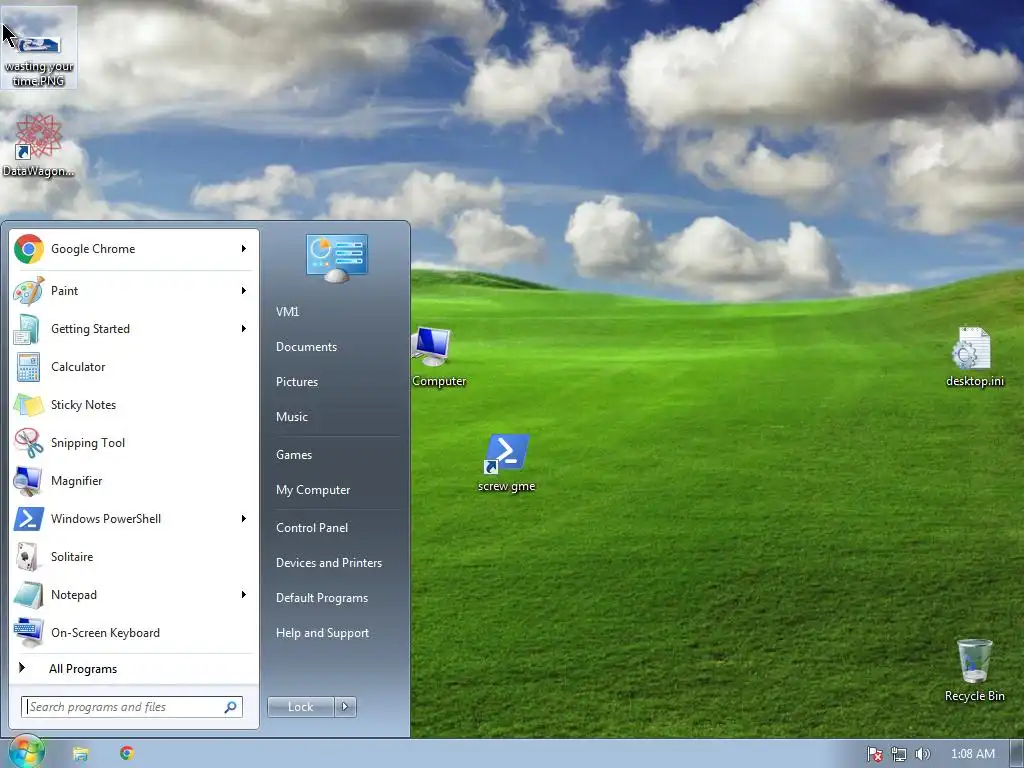Select the Computer desktop icon
The height and width of the screenshot is (768, 1024).
439,357
